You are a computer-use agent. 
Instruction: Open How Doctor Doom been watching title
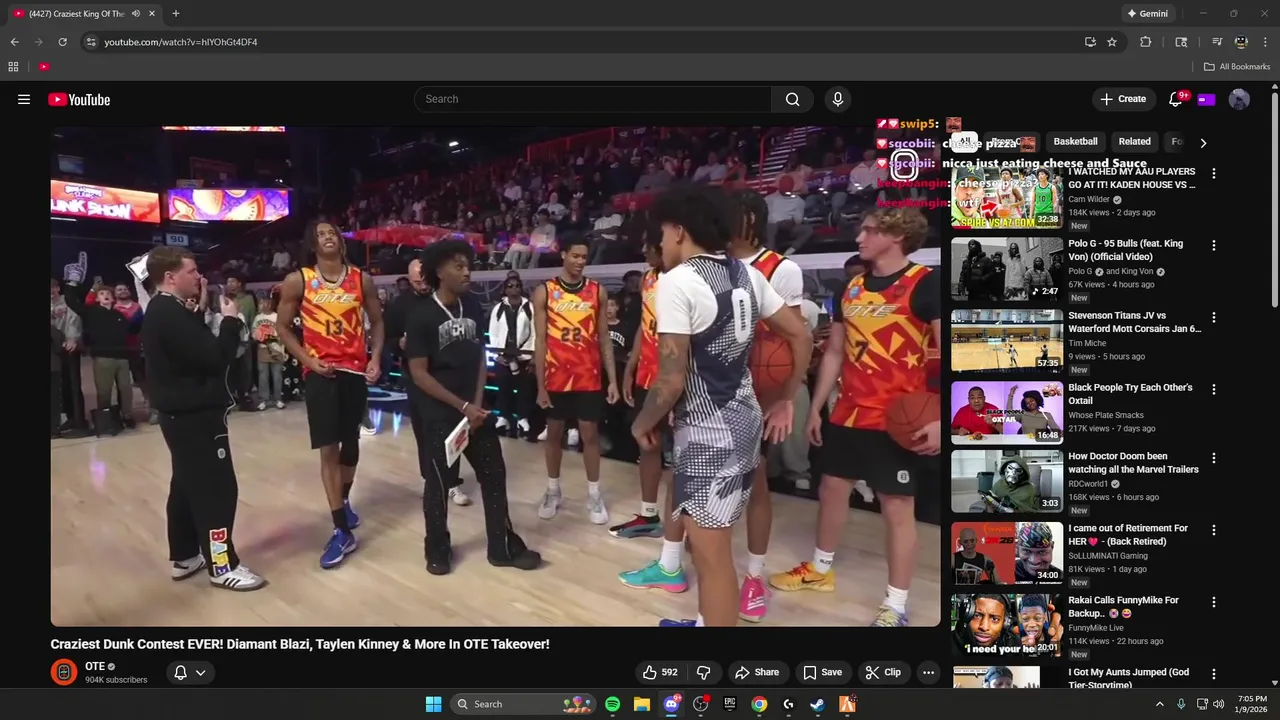pos(1133,463)
